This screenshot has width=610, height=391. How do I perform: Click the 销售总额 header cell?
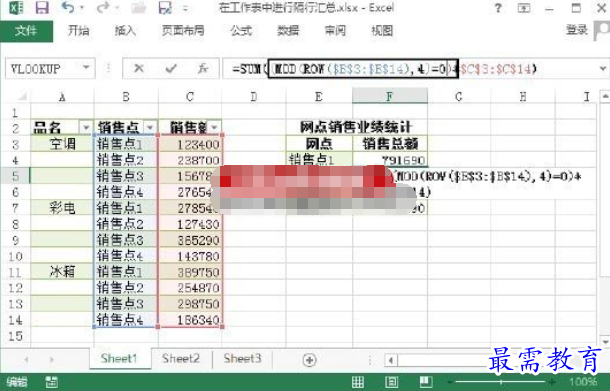pos(390,144)
